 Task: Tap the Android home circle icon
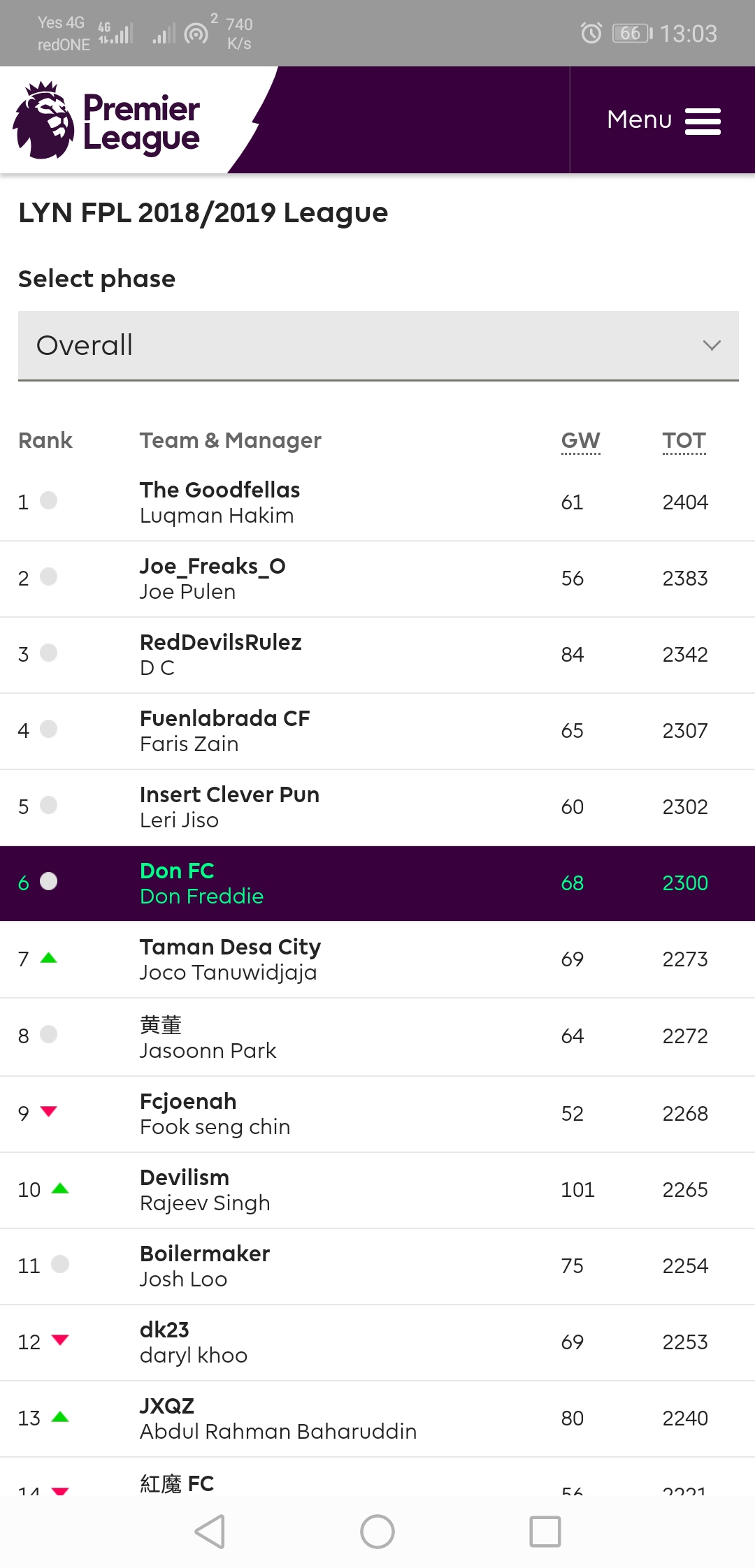pyautogui.click(x=377, y=1532)
